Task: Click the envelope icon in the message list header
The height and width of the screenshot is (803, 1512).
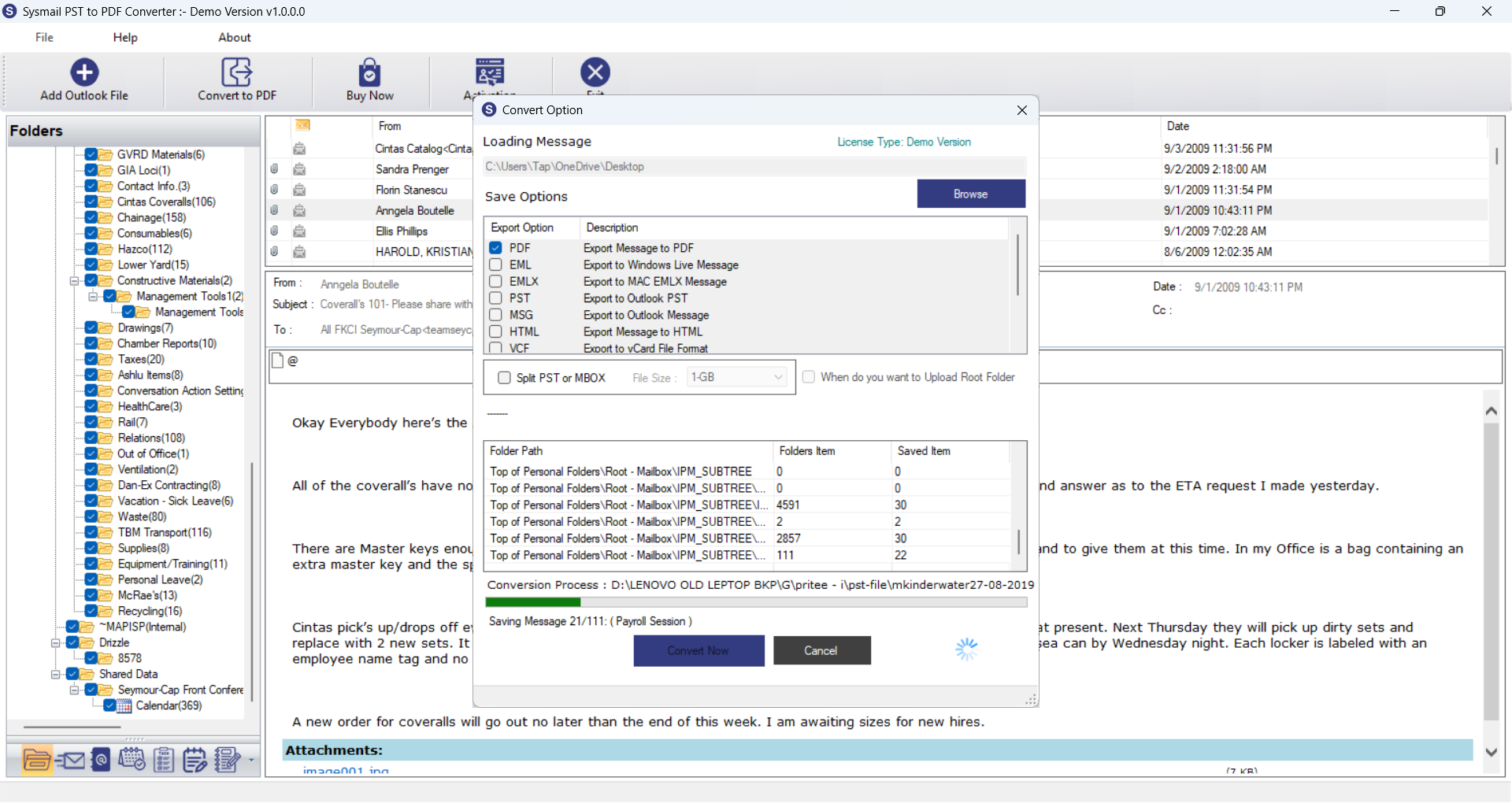Action: 302,125
